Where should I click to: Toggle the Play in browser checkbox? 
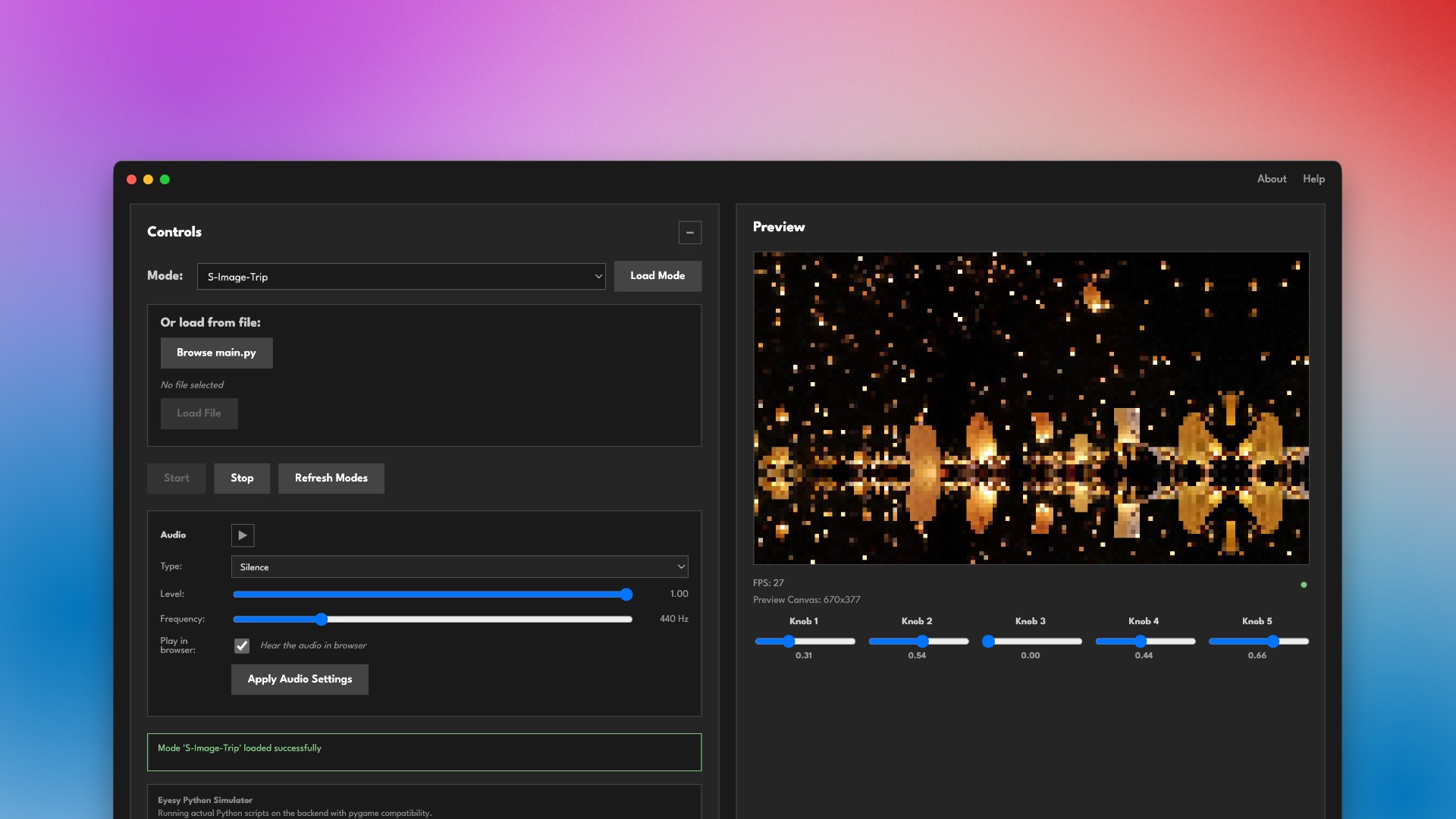242,646
